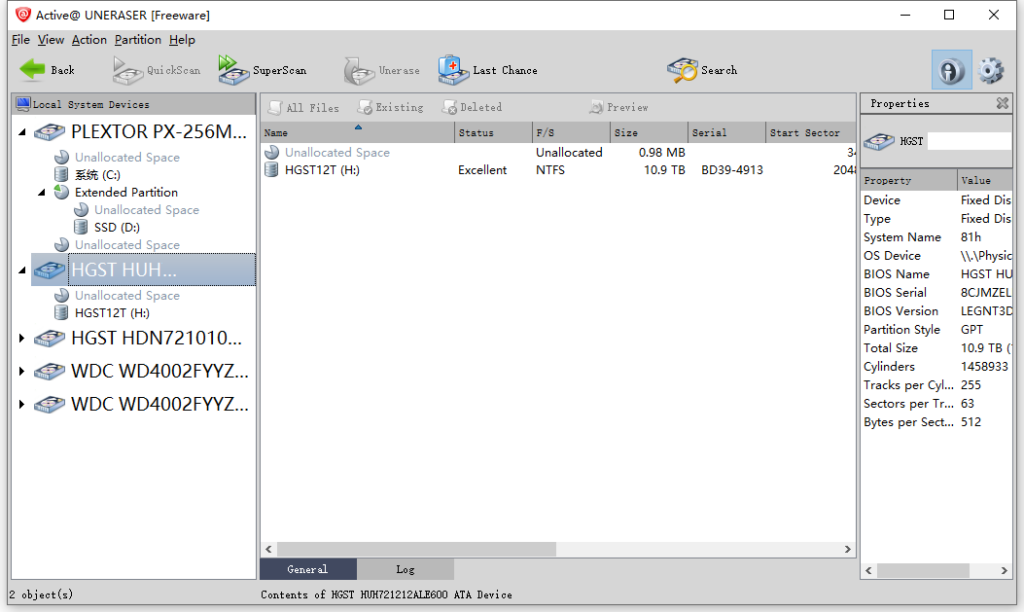This screenshot has height=612, width=1024.
Task: Select the BIOS Serial property row
Action: click(x=936, y=293)
